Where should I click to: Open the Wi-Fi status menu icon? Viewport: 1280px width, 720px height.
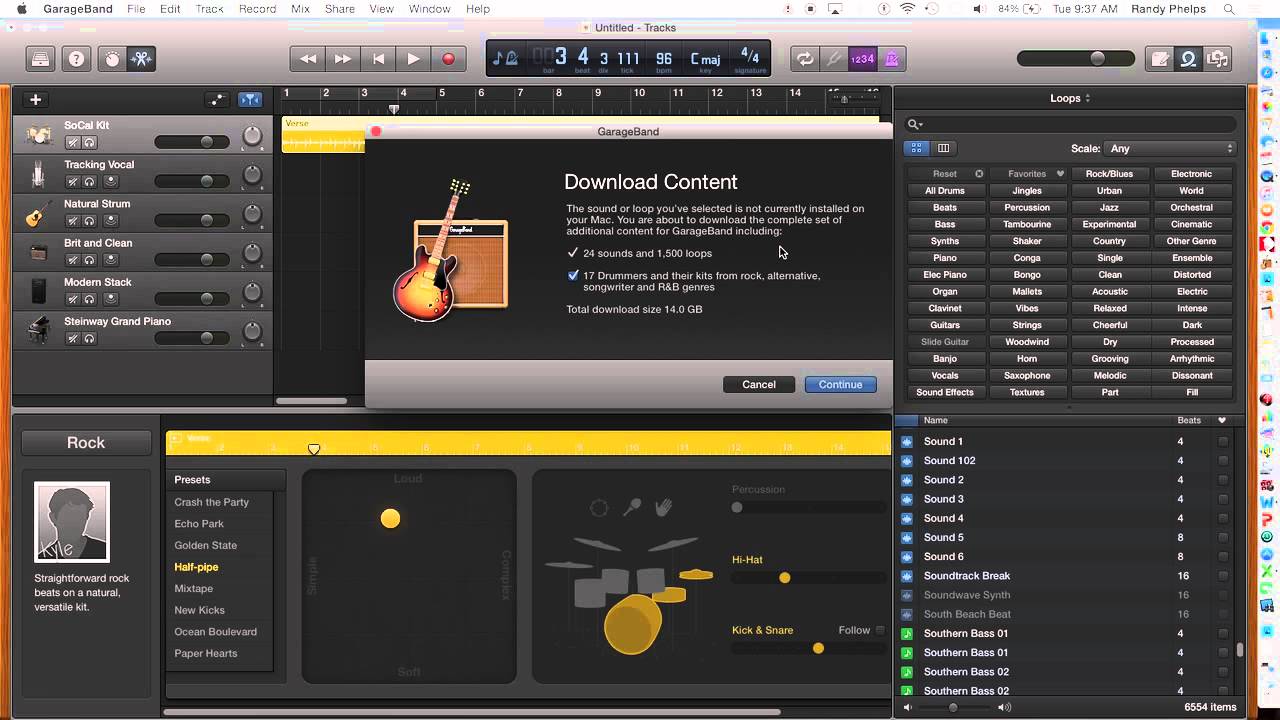click(908, 9)
